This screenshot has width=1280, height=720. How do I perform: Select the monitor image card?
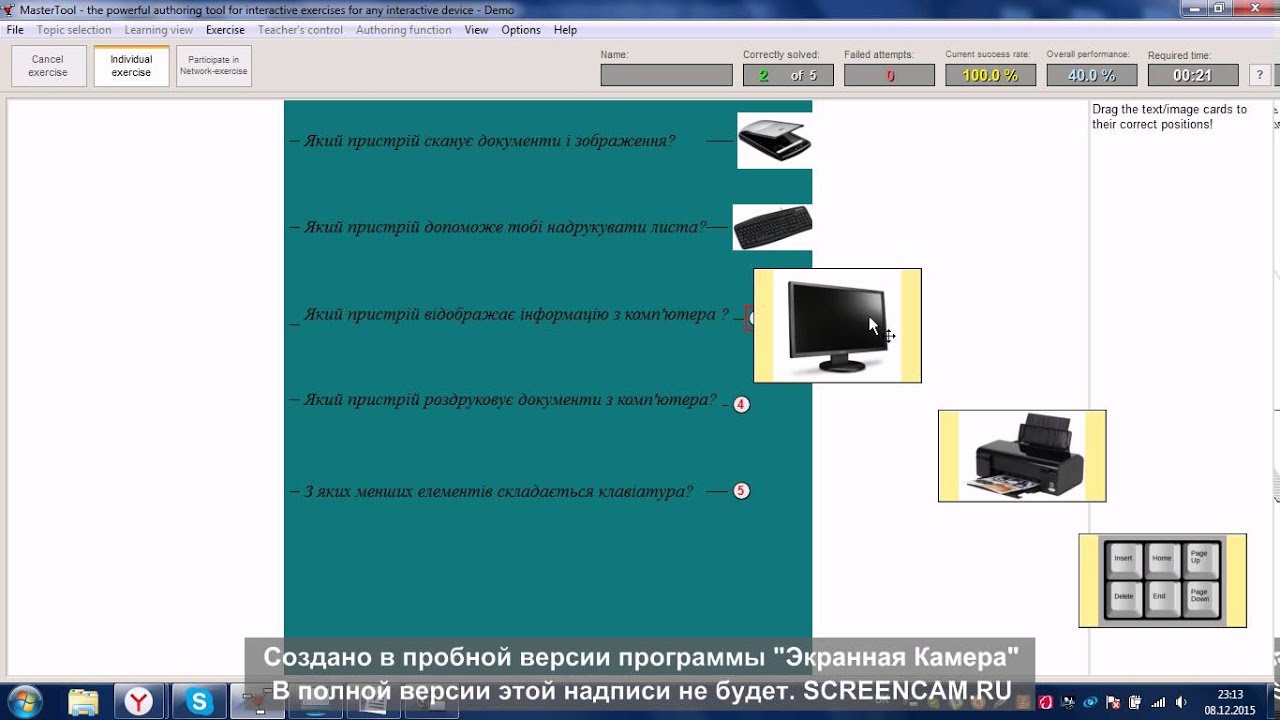(x=837, y=325)
